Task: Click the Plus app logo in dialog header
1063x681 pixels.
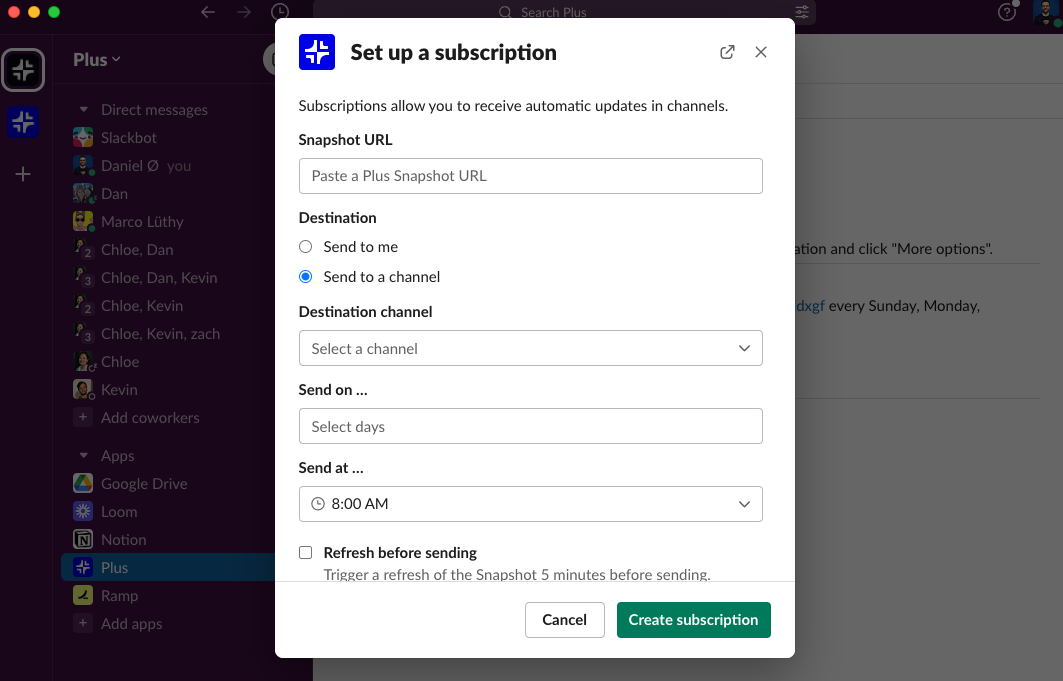Action: (x=317, y=52)
